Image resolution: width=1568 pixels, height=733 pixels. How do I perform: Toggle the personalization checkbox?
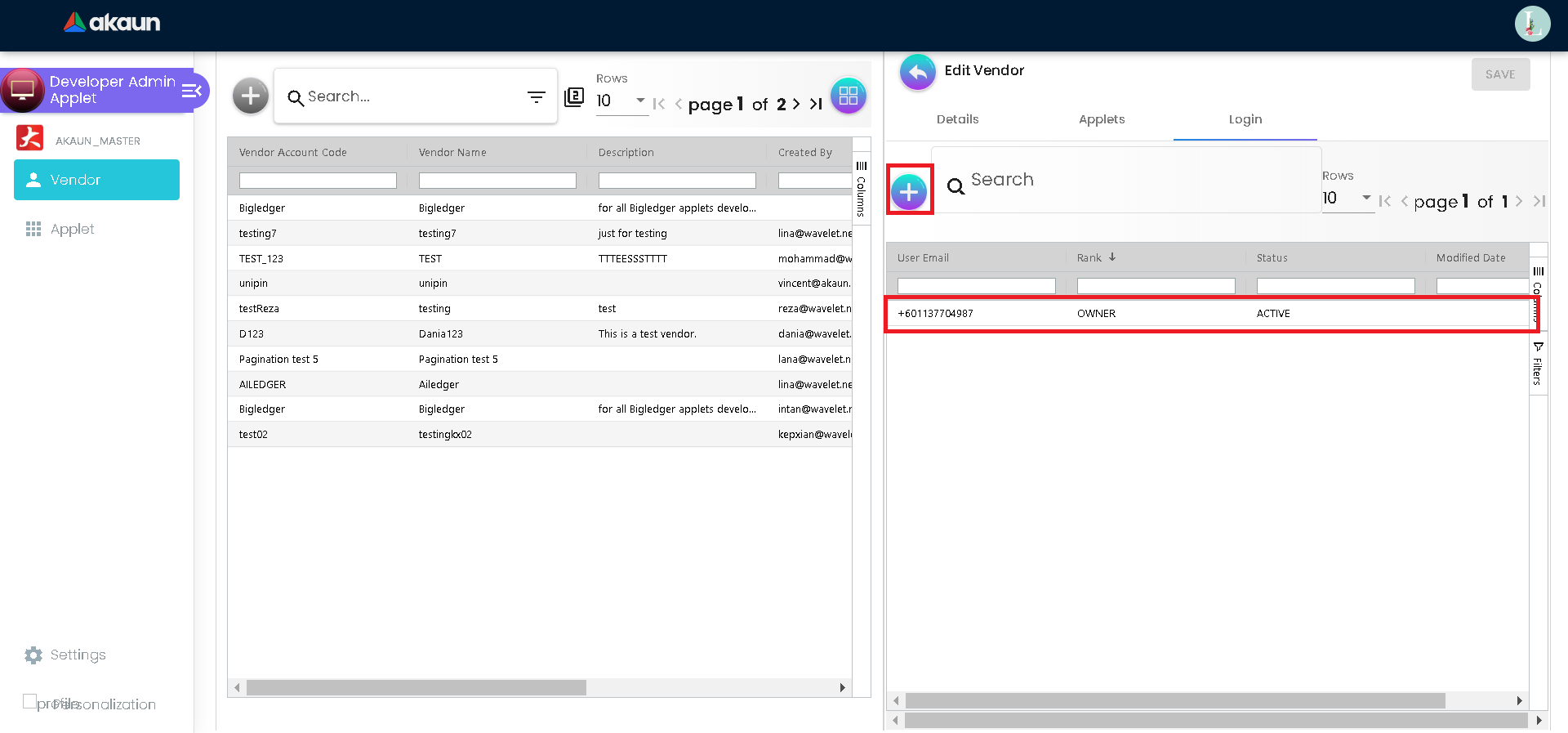[x=29, y=701]
